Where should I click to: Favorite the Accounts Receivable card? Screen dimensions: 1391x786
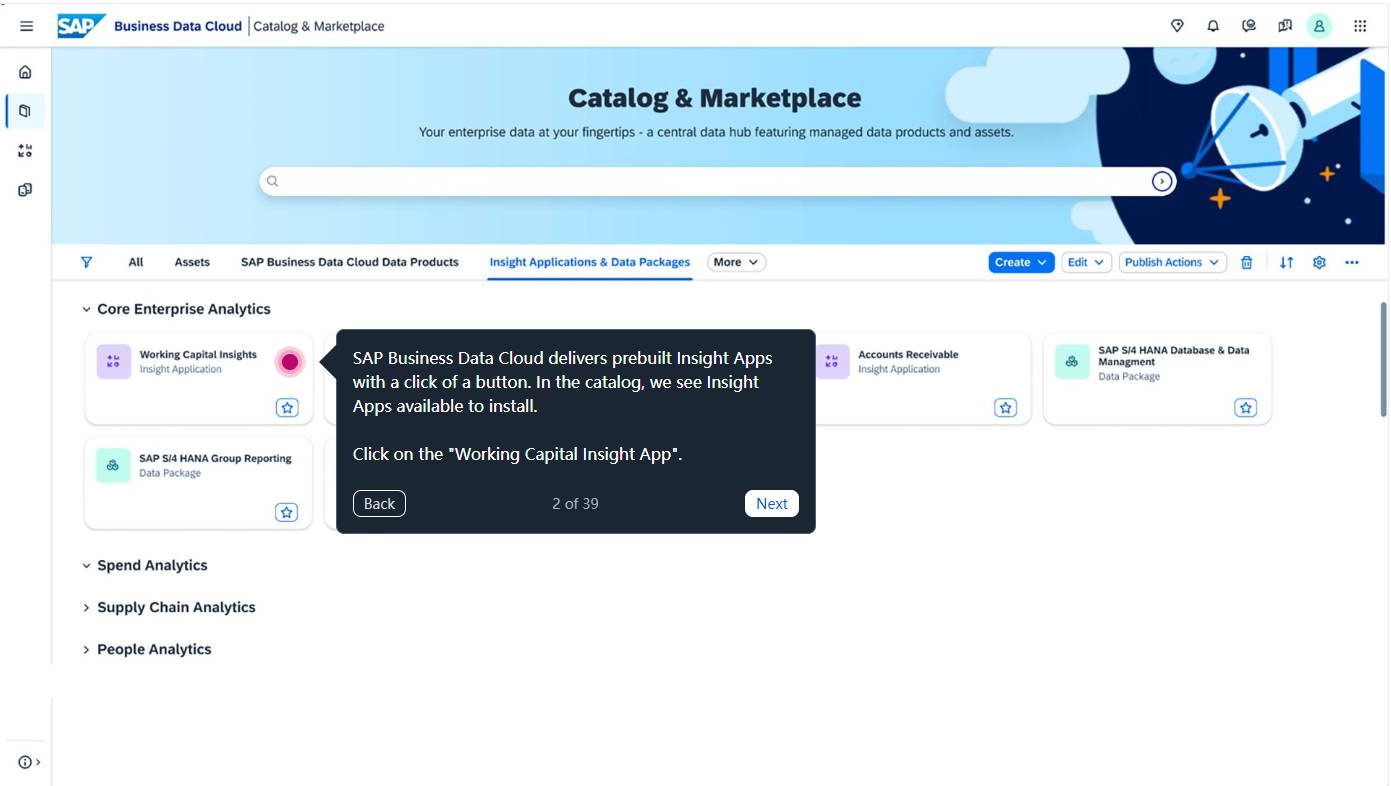coord(1006,408)
